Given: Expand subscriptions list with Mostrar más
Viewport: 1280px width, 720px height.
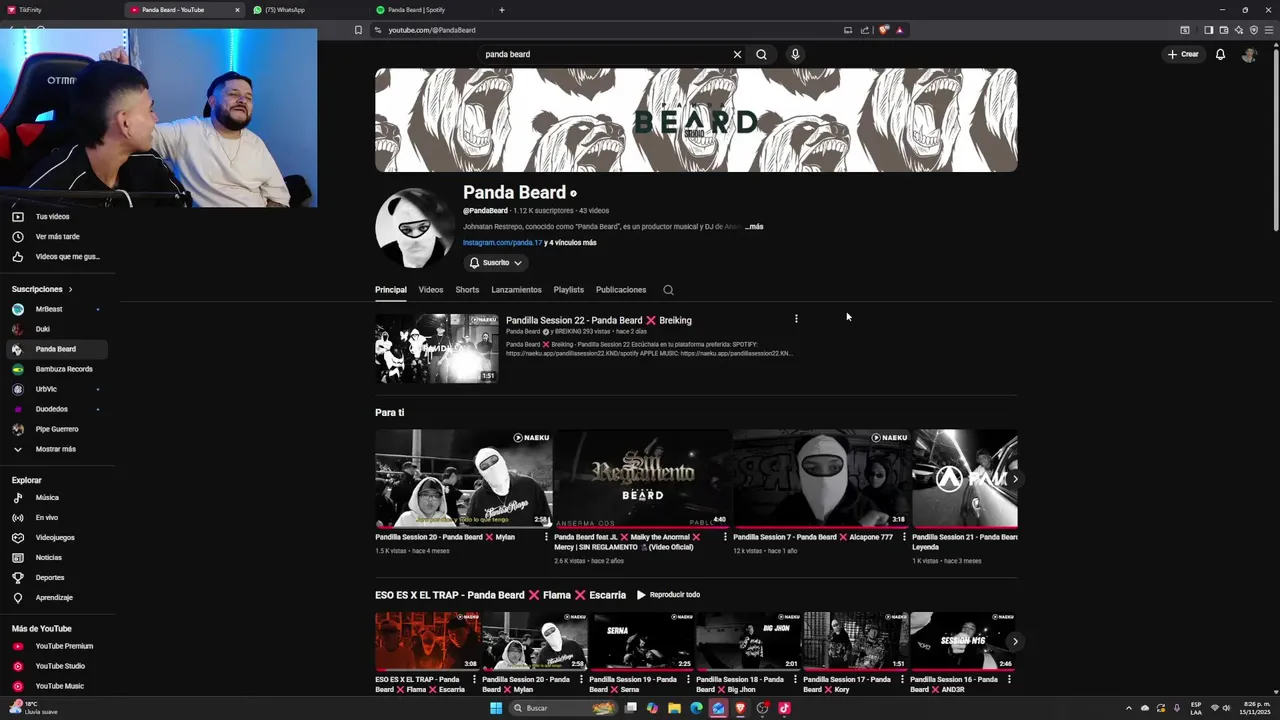Looking at the screenshot, I should (57, 449).
